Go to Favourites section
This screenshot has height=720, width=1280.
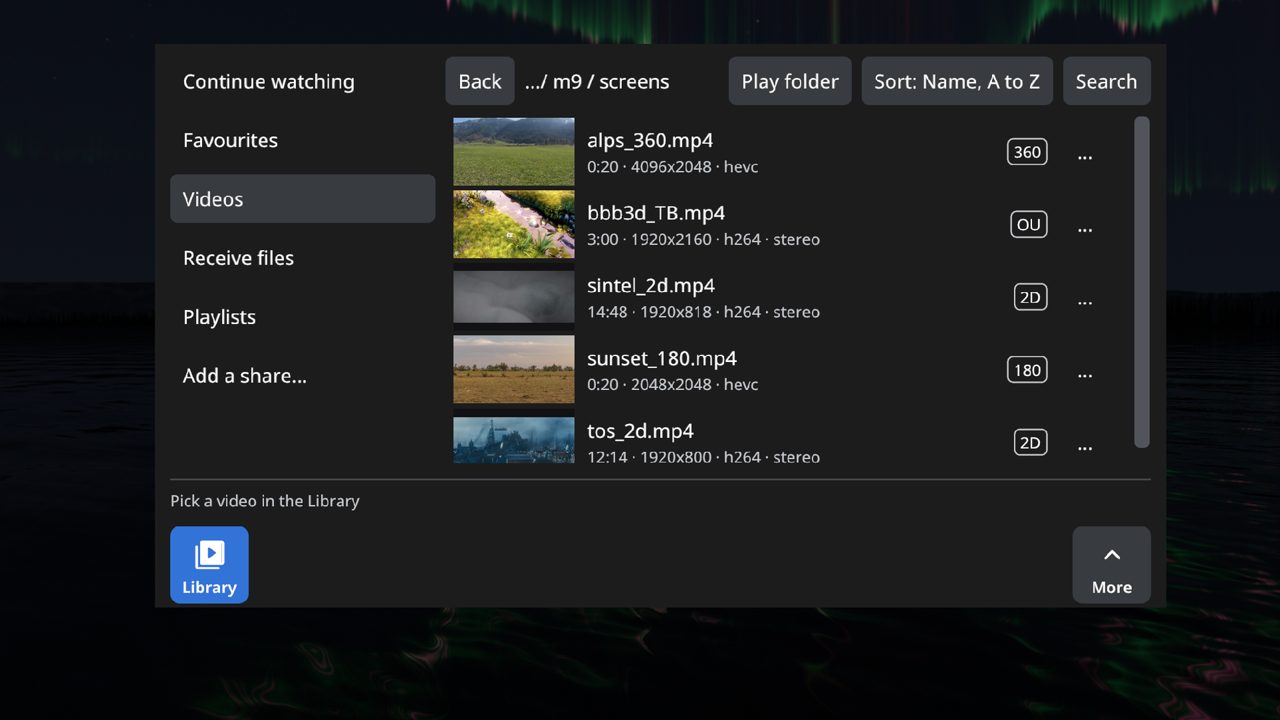click(302, 140)
